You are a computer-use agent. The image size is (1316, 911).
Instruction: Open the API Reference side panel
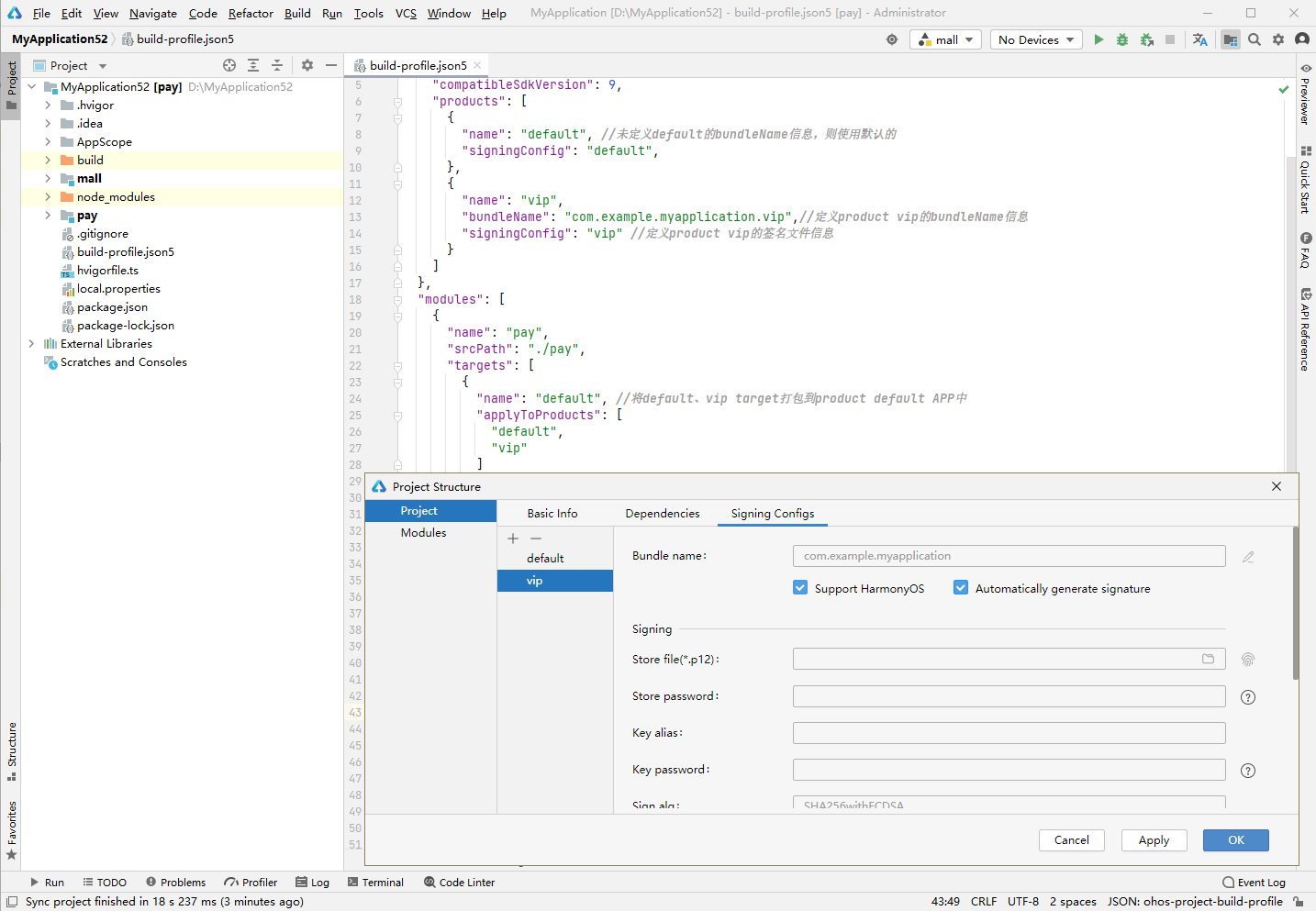point(1305,329)
